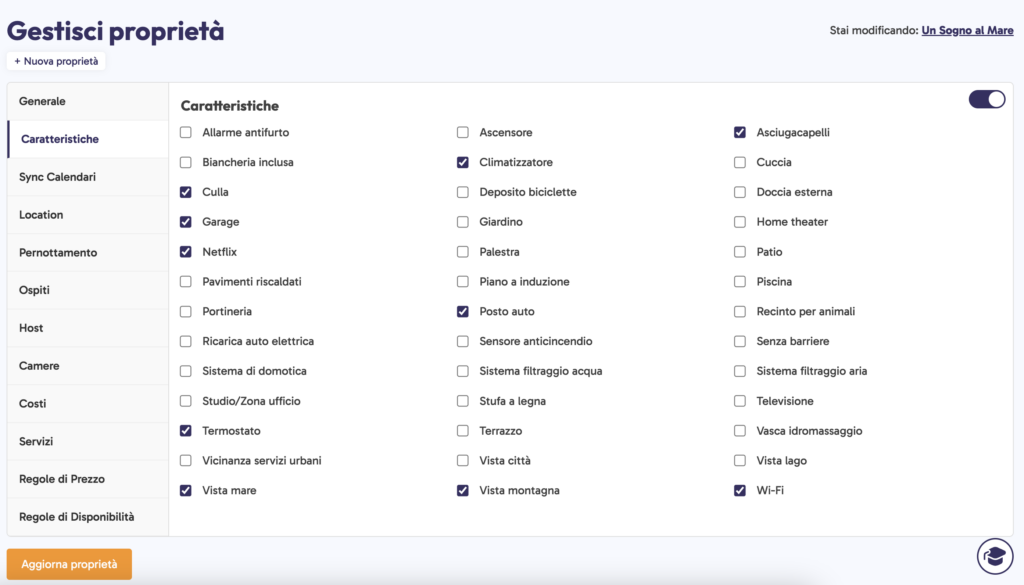Check the Vista lago option

[740, 460]
